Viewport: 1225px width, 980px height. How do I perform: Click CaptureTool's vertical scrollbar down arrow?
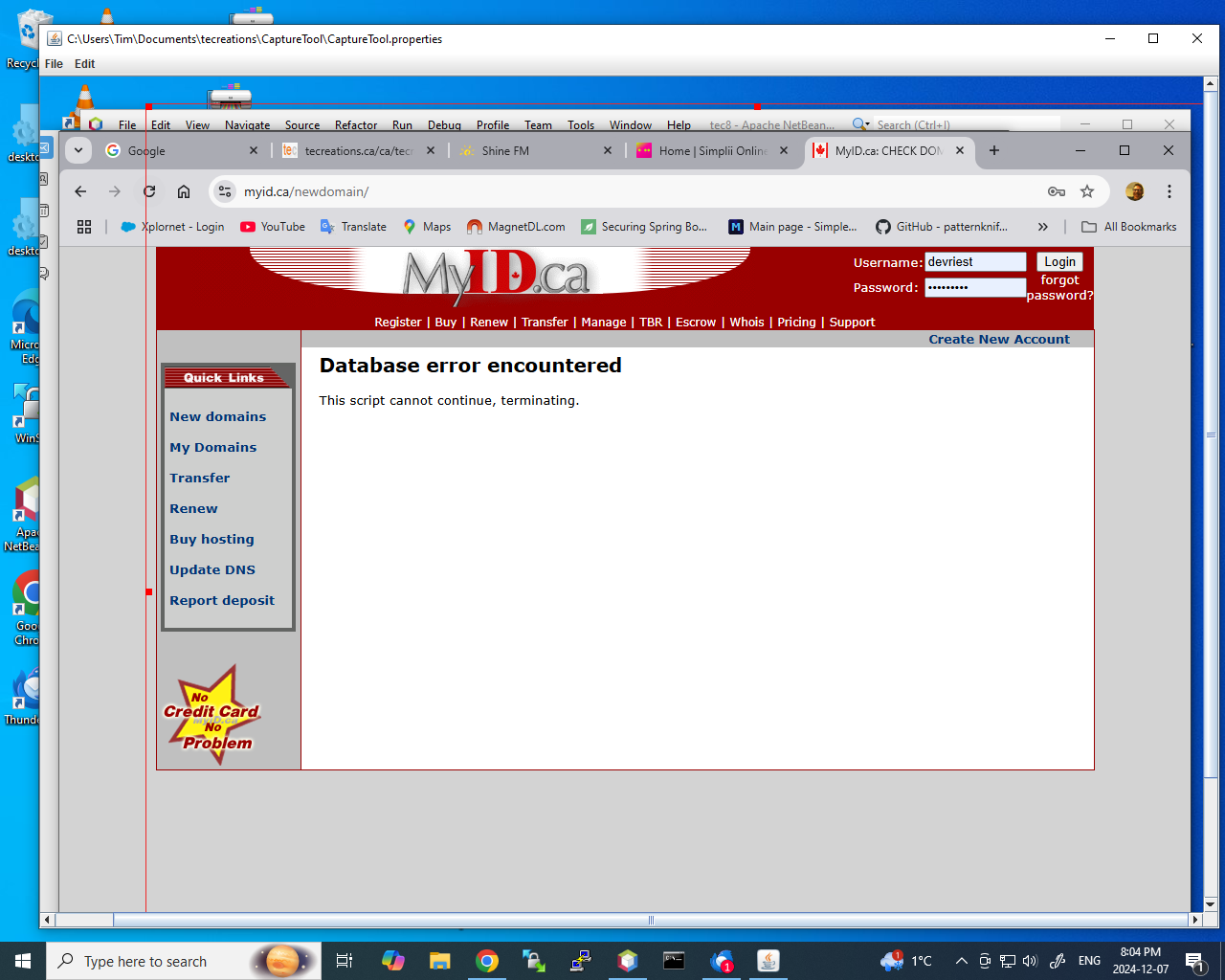(1211, 904)
